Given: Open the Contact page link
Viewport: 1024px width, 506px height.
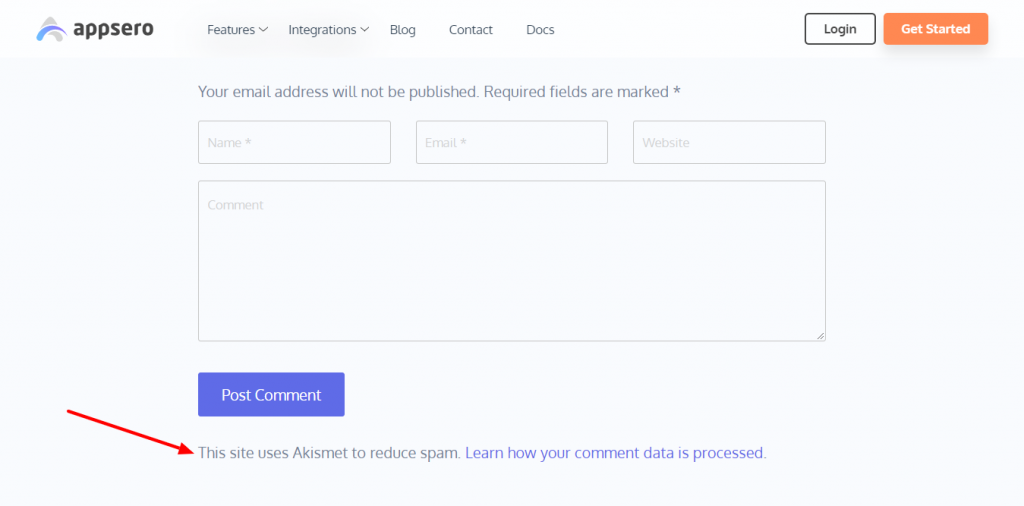Looking at the screenshot, I should tap(471, 29).
